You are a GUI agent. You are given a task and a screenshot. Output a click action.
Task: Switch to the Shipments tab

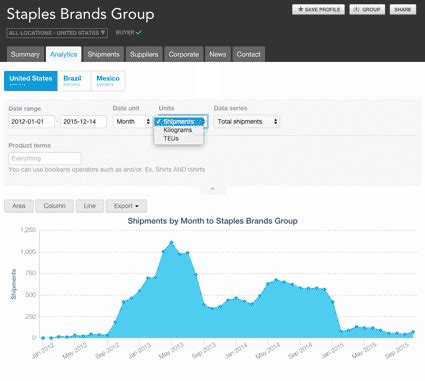pos(104,54)
